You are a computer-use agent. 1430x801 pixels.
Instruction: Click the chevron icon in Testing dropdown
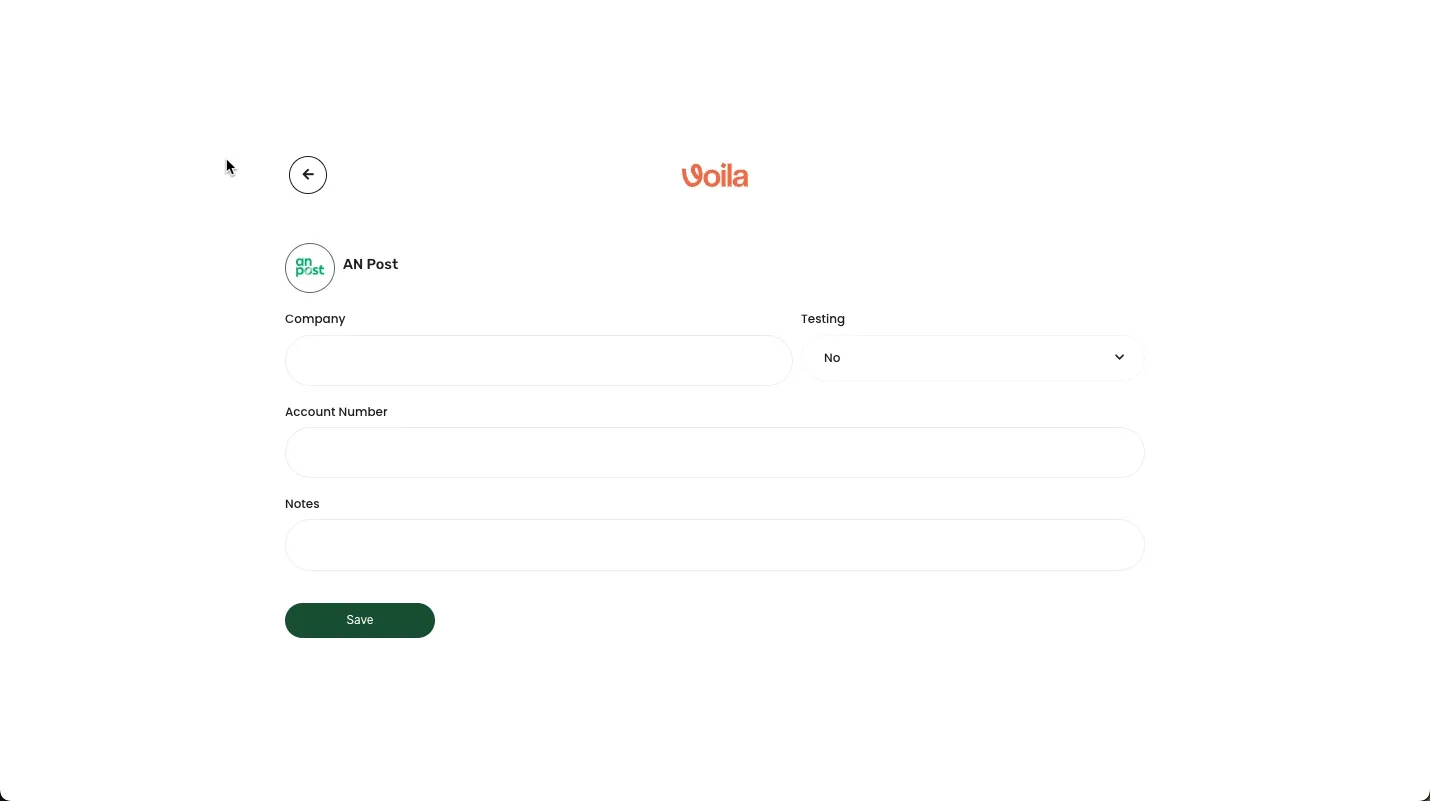pos(1119,357)
